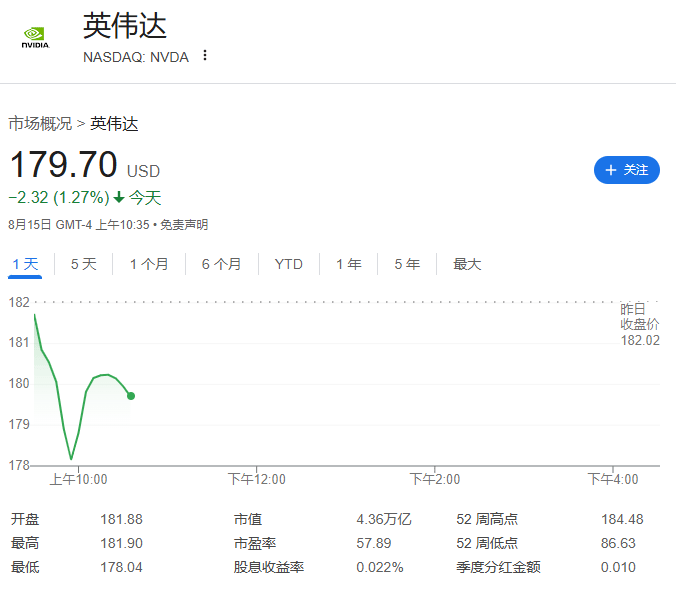Click the 上午10:00 axis label
Image resolution: width=676 pixels, height=594 pixels.
click(x=78, y=479)
